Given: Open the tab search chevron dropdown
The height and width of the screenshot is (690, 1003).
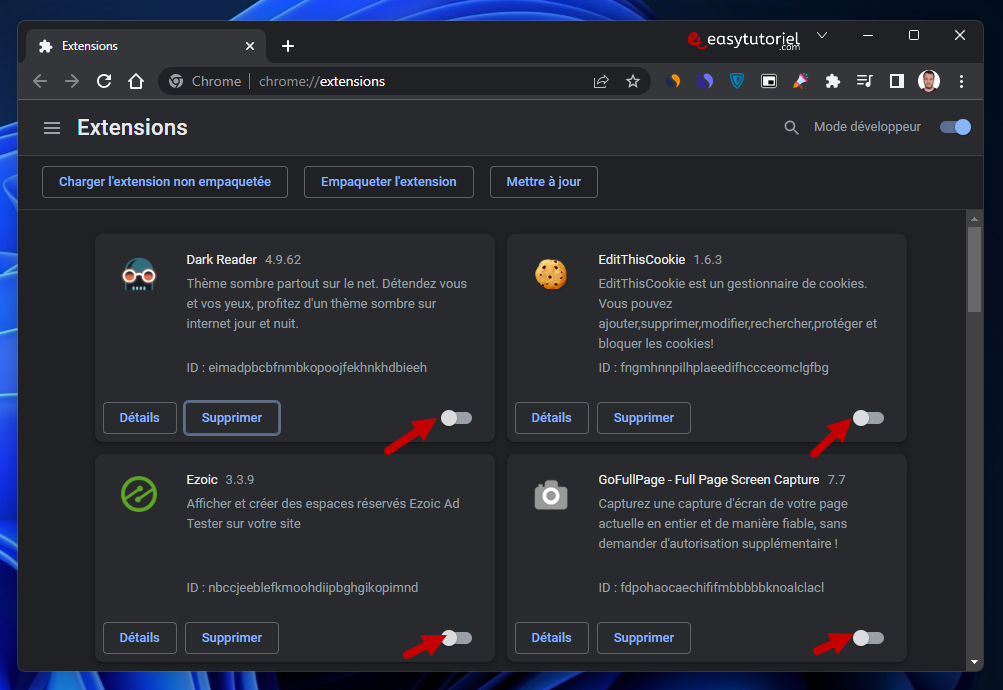Looking at the screenshot, I should coord(822,35).
